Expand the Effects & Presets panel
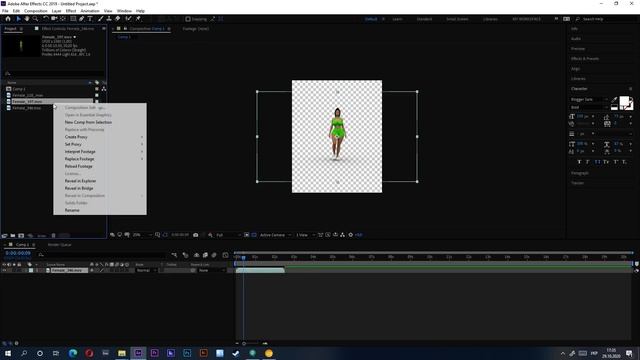Image resolution: width=640 pixels, height=360 pixels. point(585,59)
